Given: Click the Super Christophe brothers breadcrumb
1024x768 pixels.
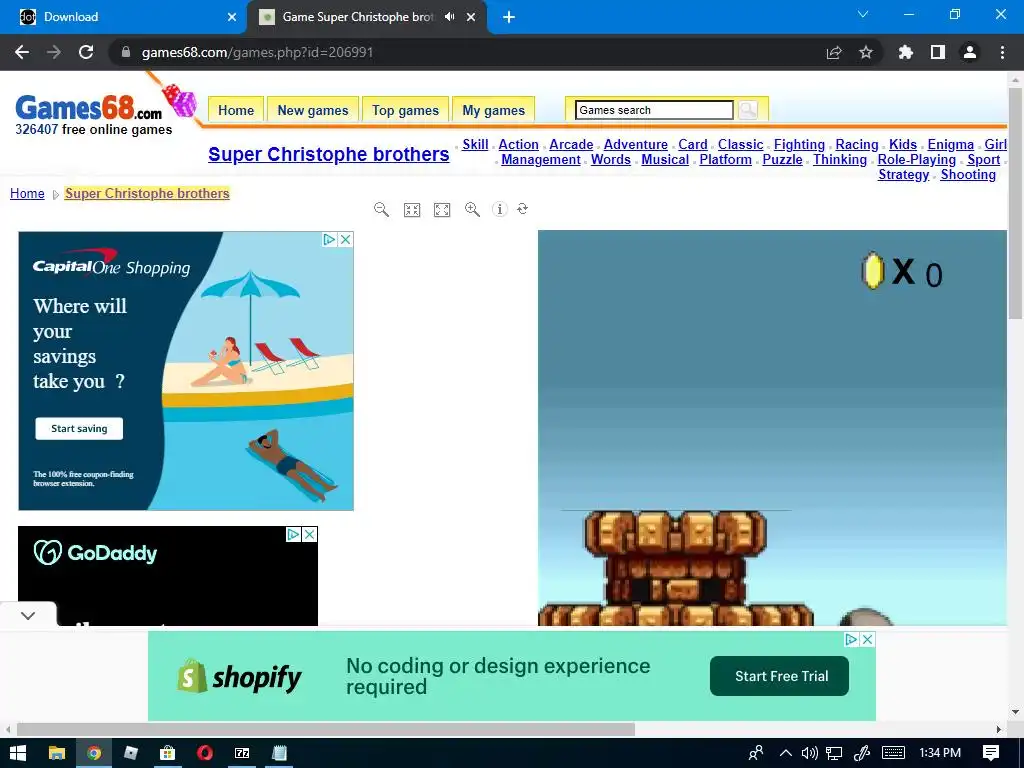Looking at the screenshot, I should click(147, 193).
